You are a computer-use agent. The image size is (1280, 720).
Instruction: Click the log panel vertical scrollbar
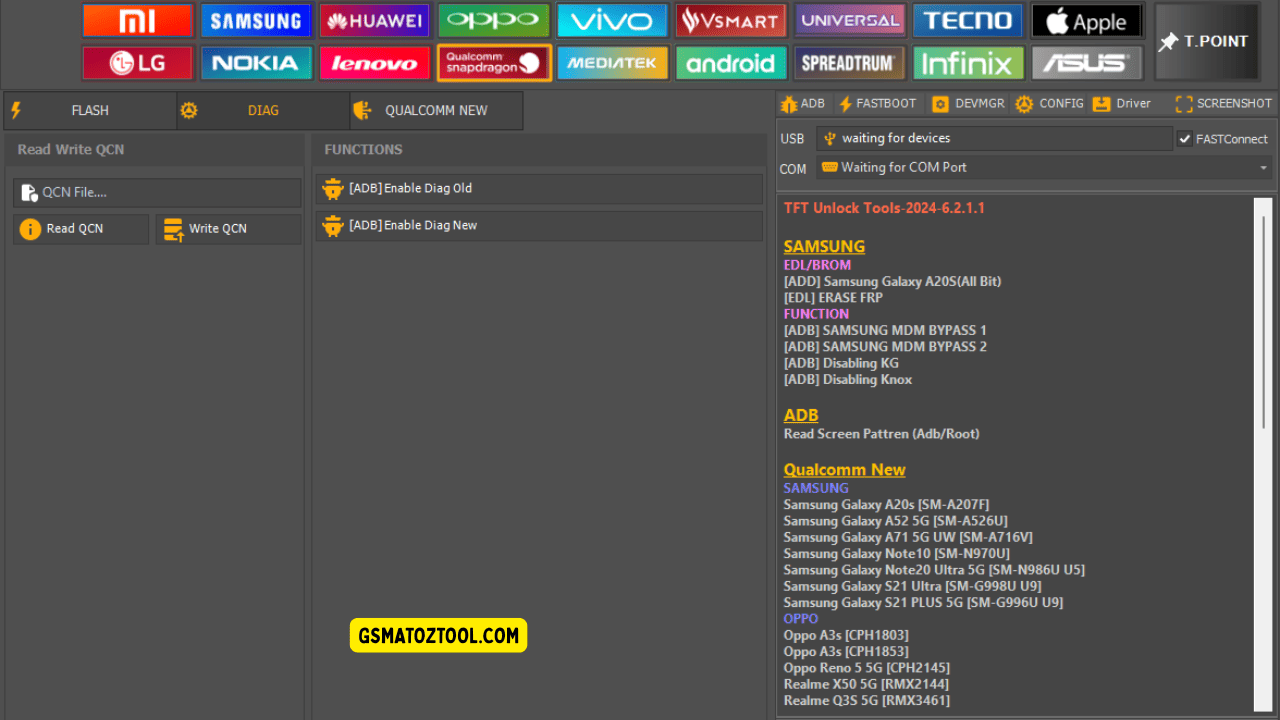coord(1263,320)
